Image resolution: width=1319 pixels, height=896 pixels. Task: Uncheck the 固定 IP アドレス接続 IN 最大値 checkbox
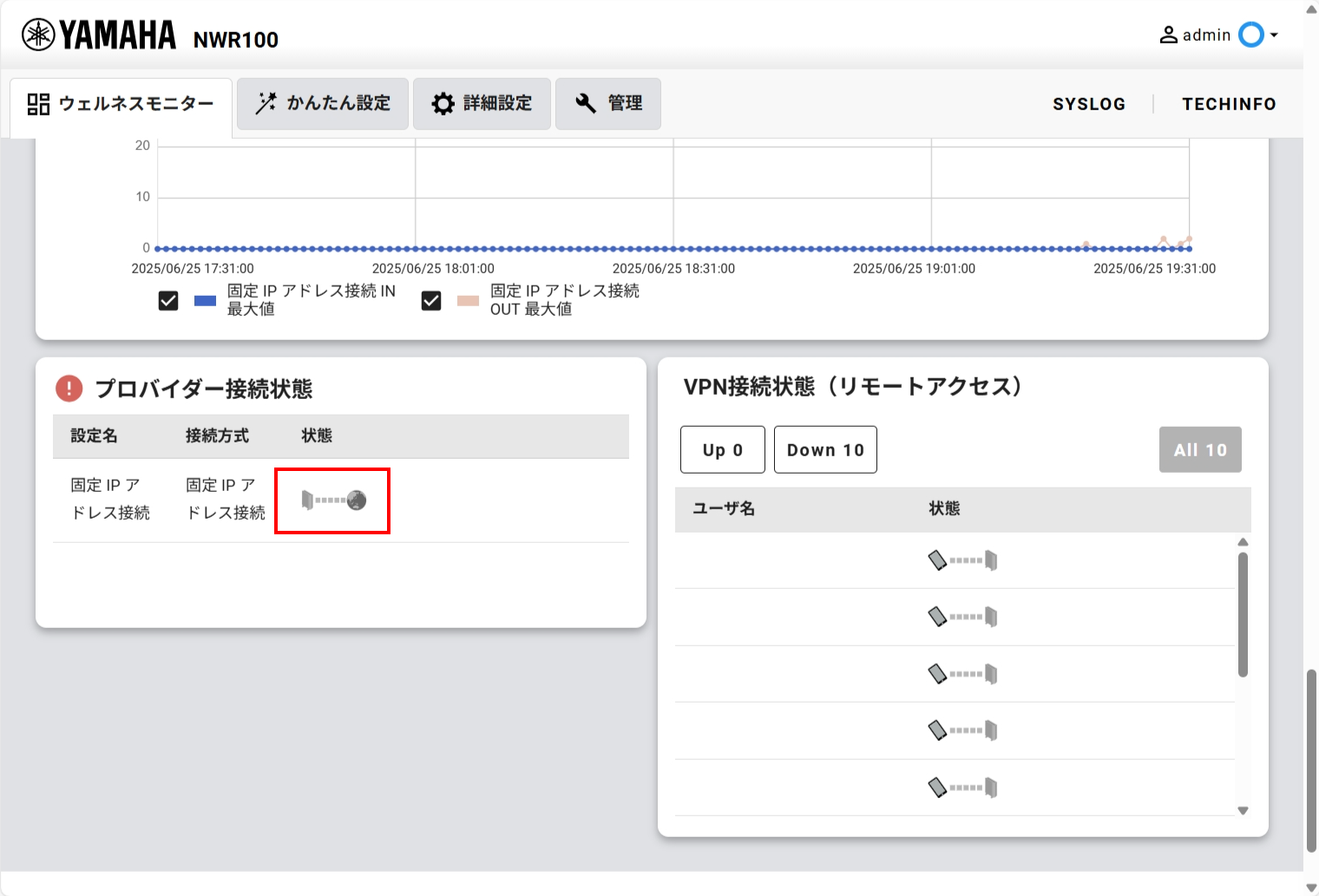click(x=168, y=300)
